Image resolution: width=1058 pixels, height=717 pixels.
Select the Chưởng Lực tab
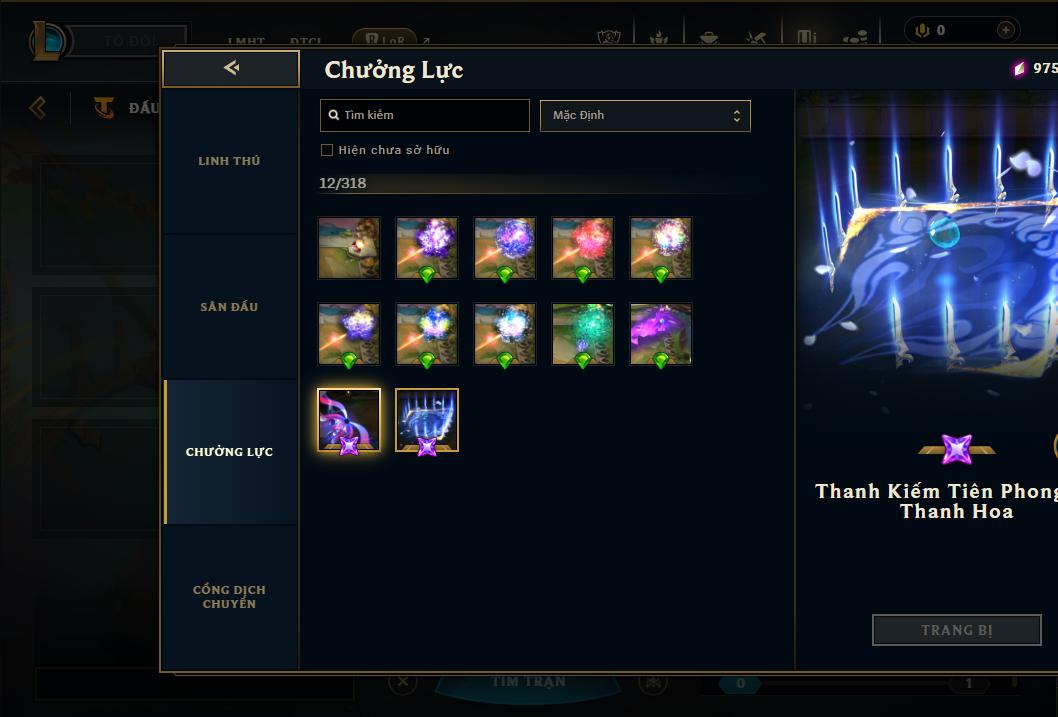(229, 452)
